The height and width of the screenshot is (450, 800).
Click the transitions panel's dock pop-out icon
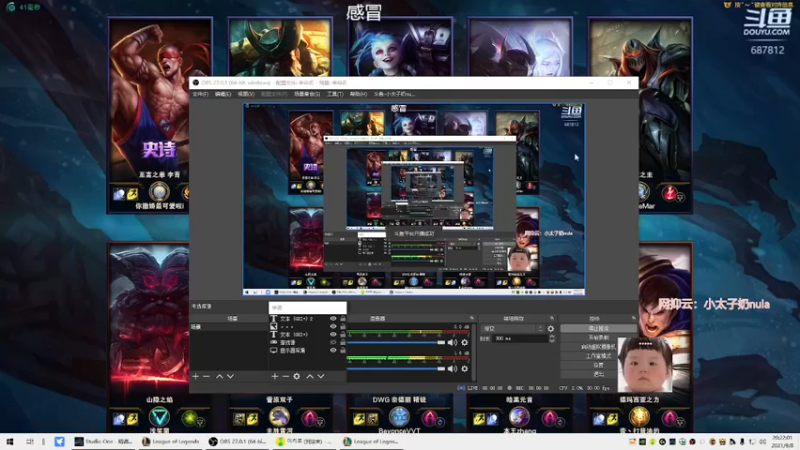point(552,318)
